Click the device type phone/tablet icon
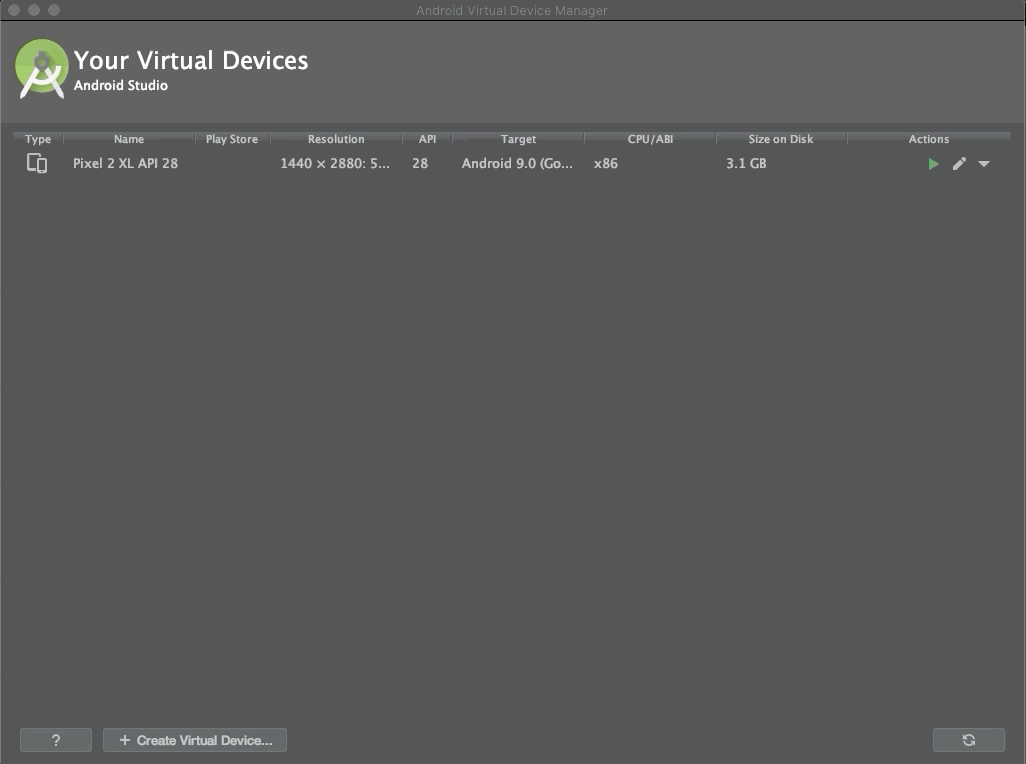 pyautogui.click(x=37, y=163)
